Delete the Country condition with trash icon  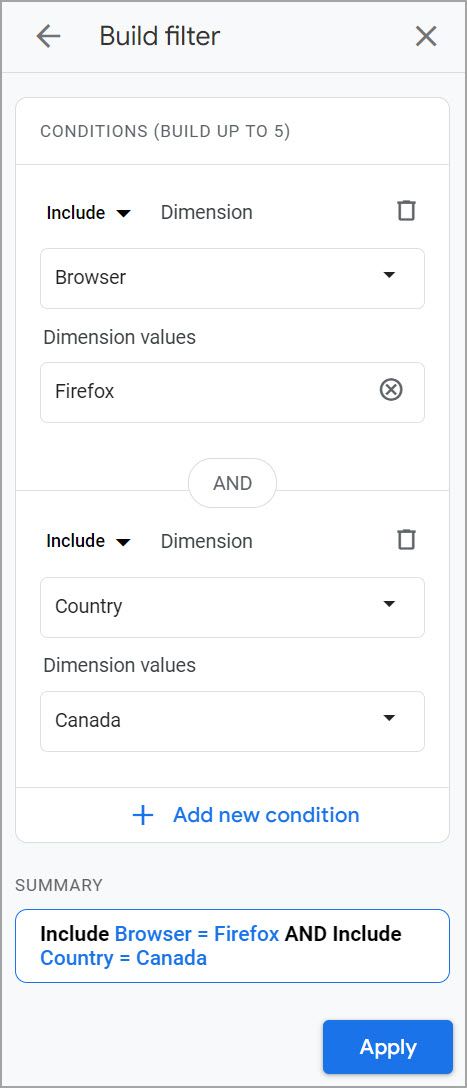tap(406, 539)
